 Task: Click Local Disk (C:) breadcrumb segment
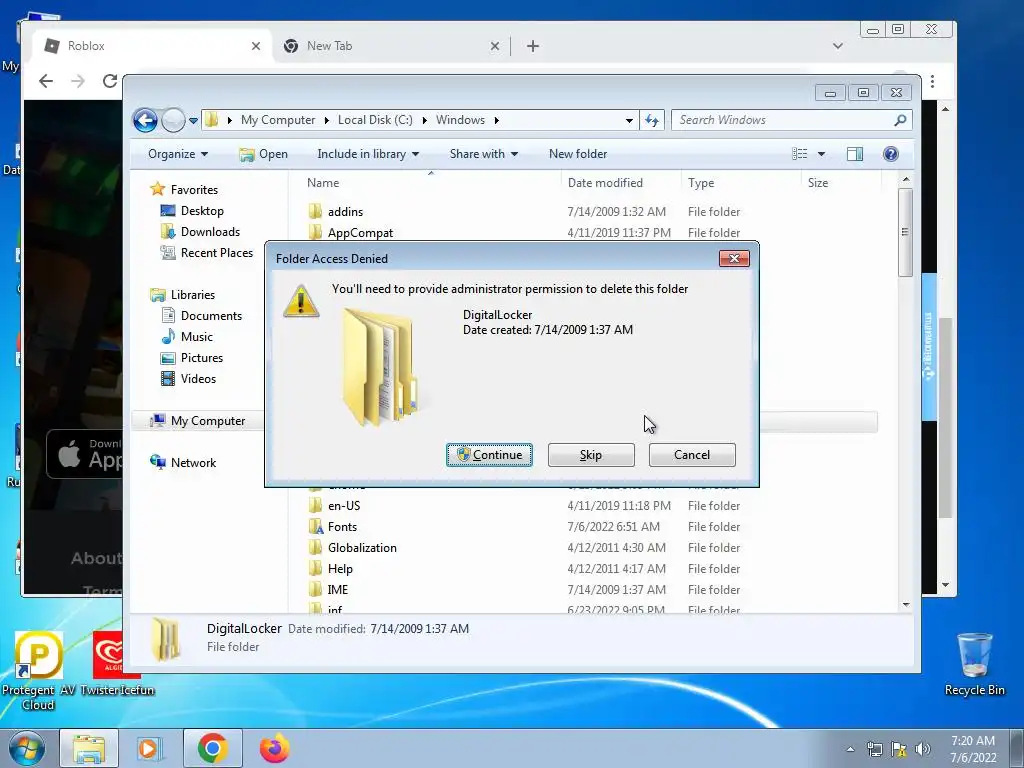(x=375, y=120)
